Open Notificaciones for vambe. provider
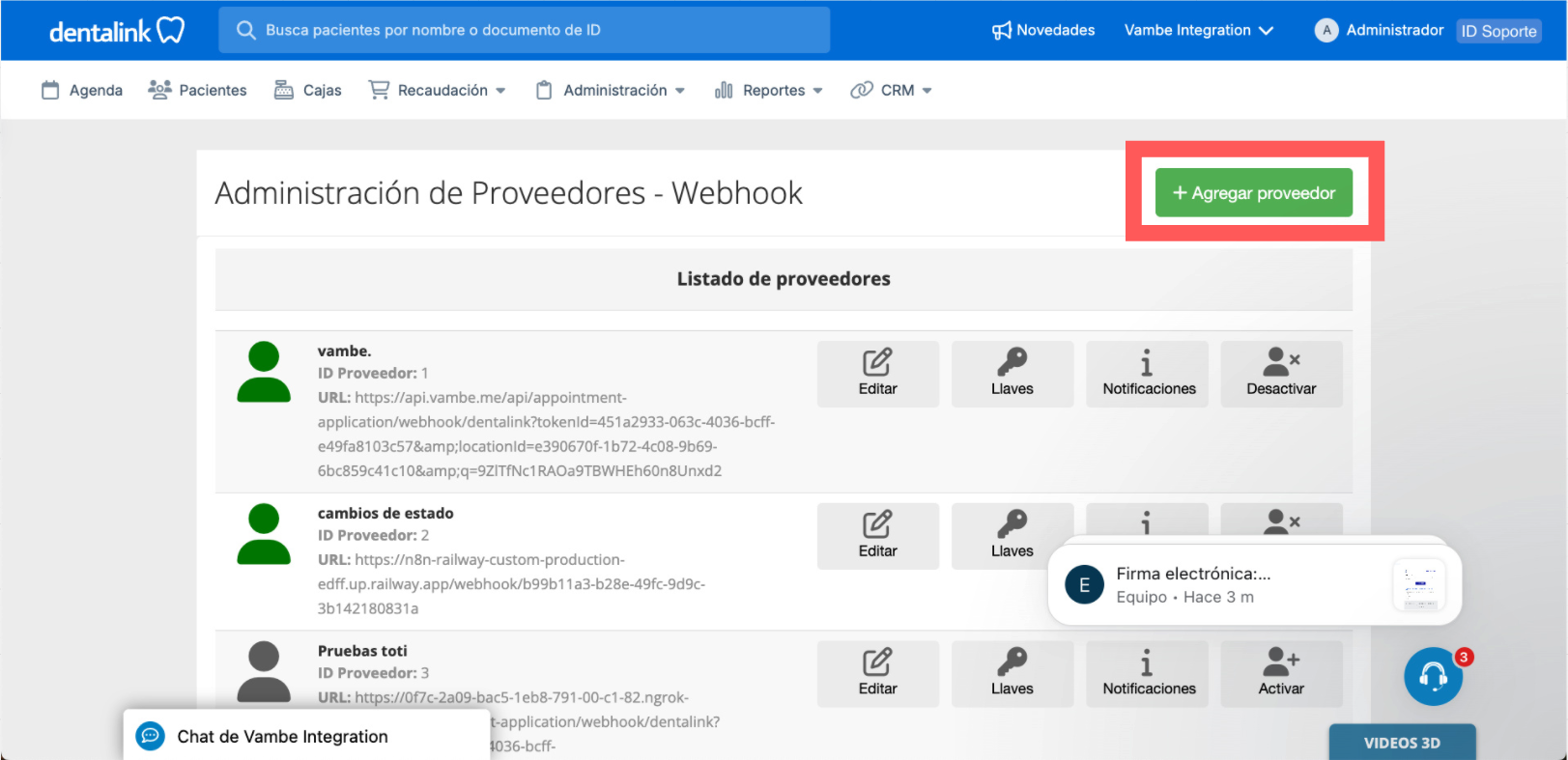The height and width of the screenshot is (760, 1568). pos(1148,374)
